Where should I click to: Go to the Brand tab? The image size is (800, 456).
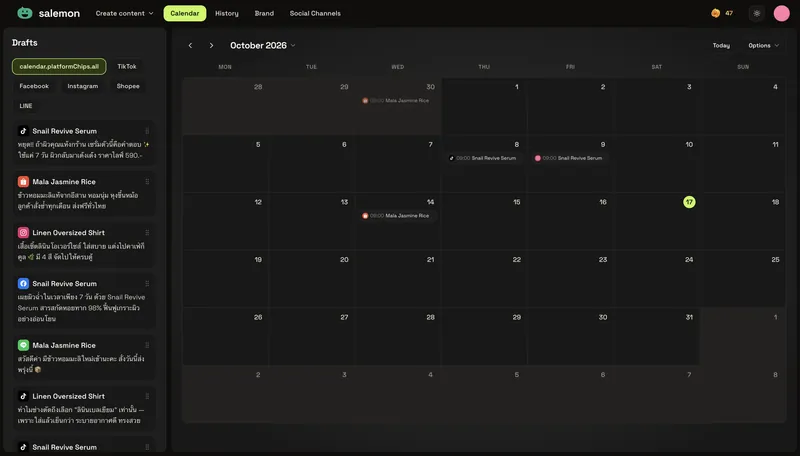(x=264, y=13)
